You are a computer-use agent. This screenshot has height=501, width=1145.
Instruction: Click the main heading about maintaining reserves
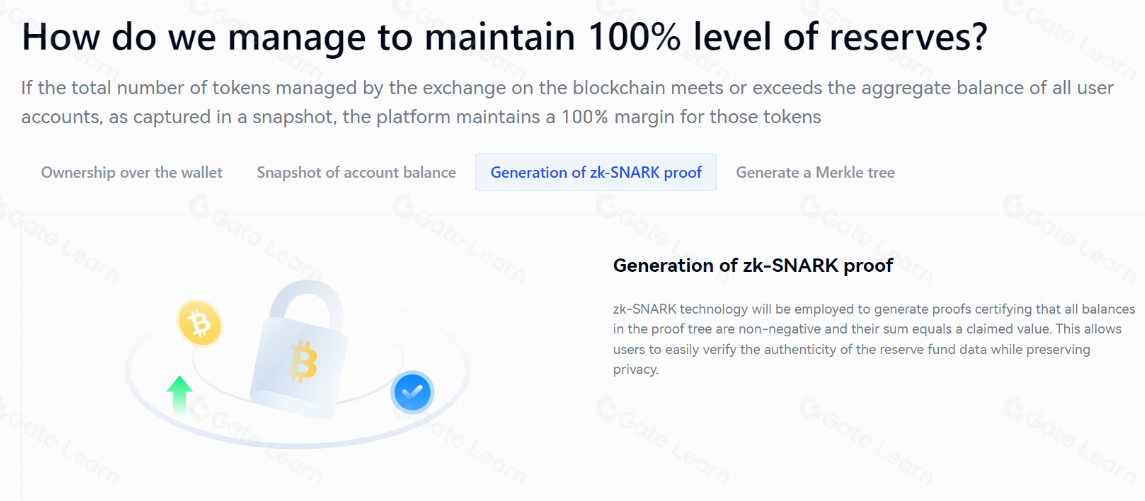[x=504, y=37]
